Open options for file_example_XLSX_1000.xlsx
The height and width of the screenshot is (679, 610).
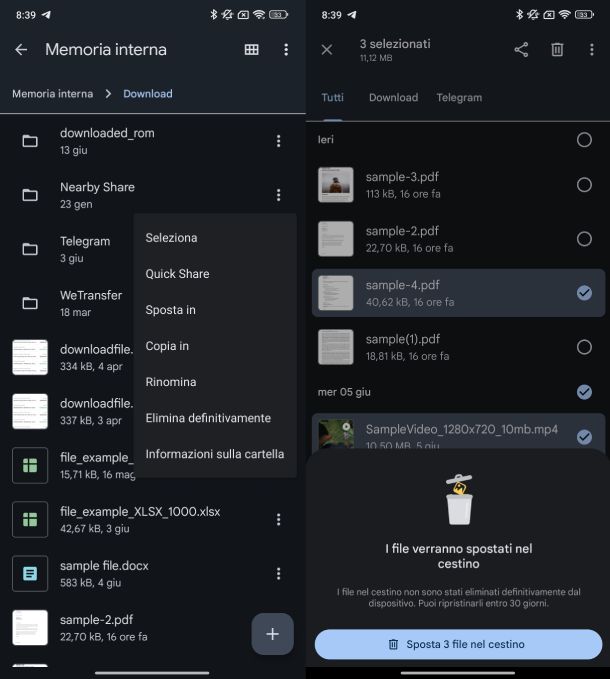point(278,519)
